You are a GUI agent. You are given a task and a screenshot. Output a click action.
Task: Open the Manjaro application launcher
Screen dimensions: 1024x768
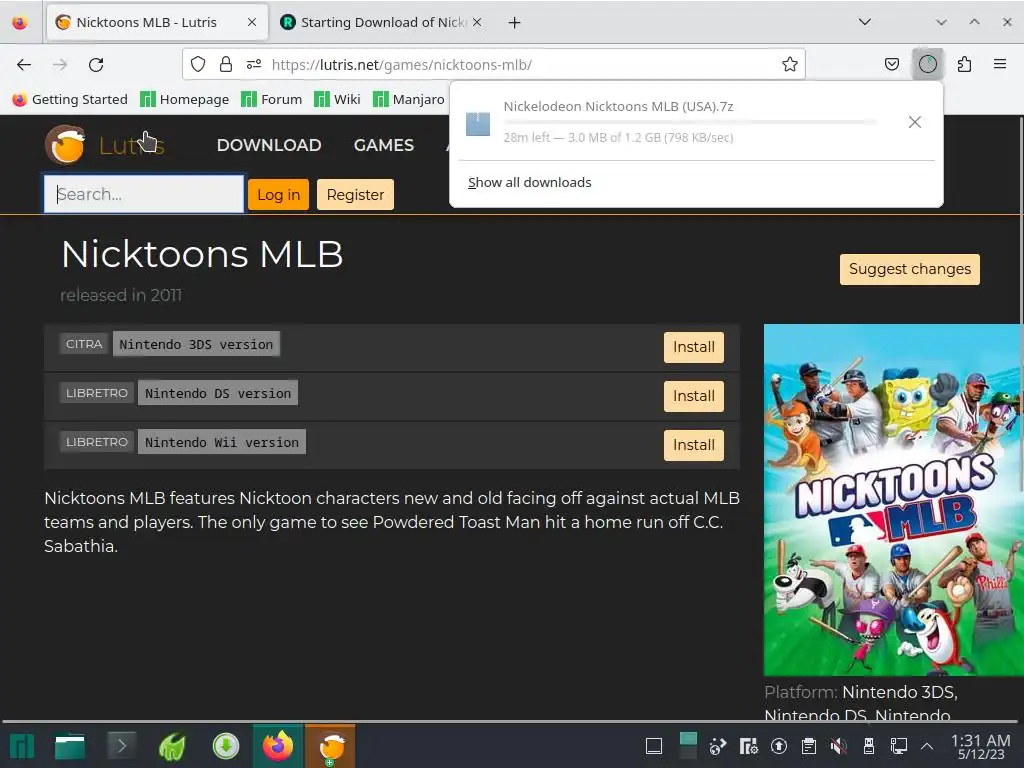point(22,746)
